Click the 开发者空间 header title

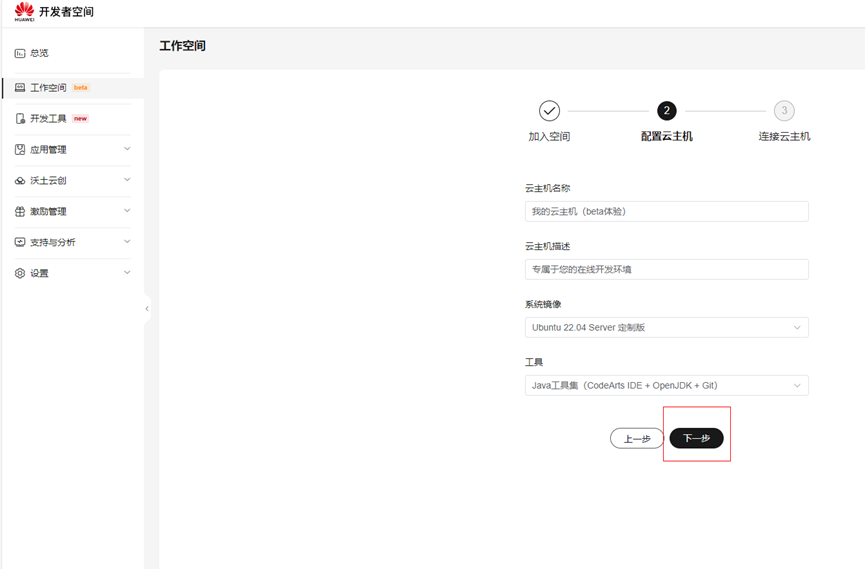[x=66, y=12]
